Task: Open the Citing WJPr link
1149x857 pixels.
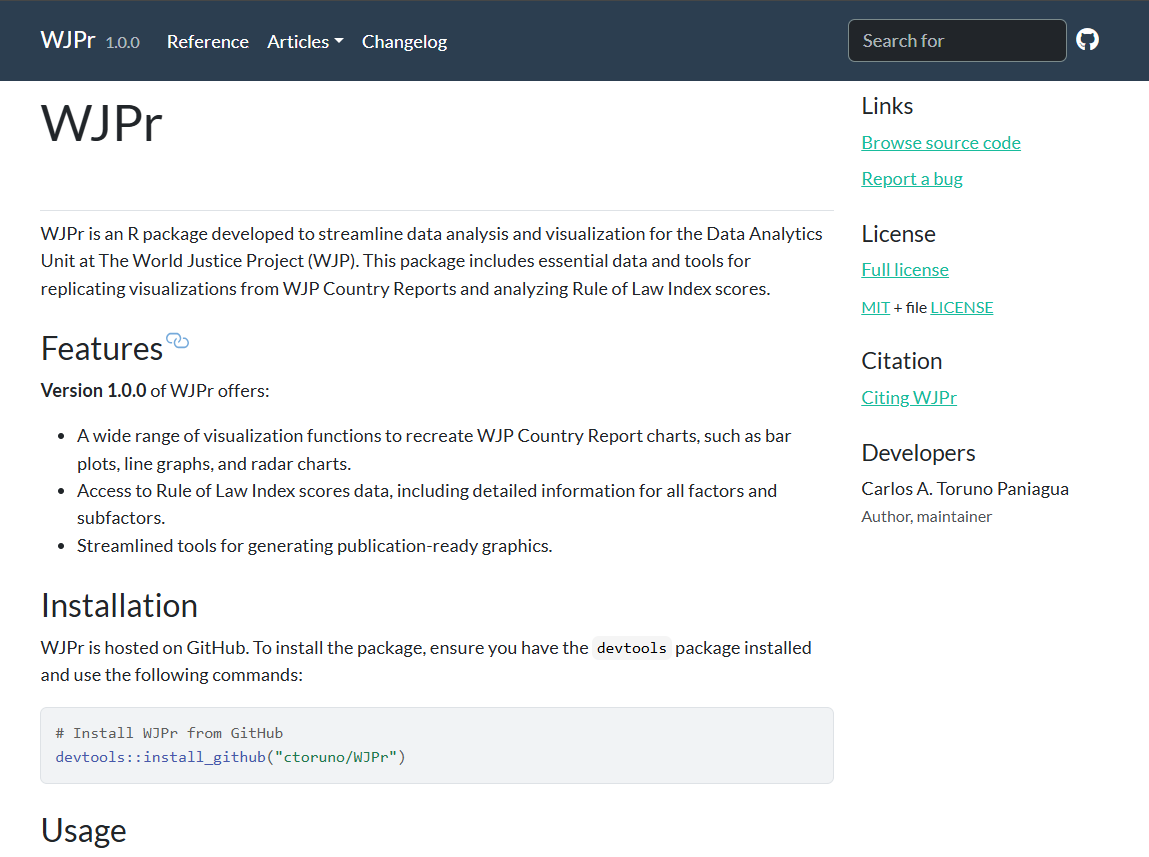Action: tap(909, 398)
